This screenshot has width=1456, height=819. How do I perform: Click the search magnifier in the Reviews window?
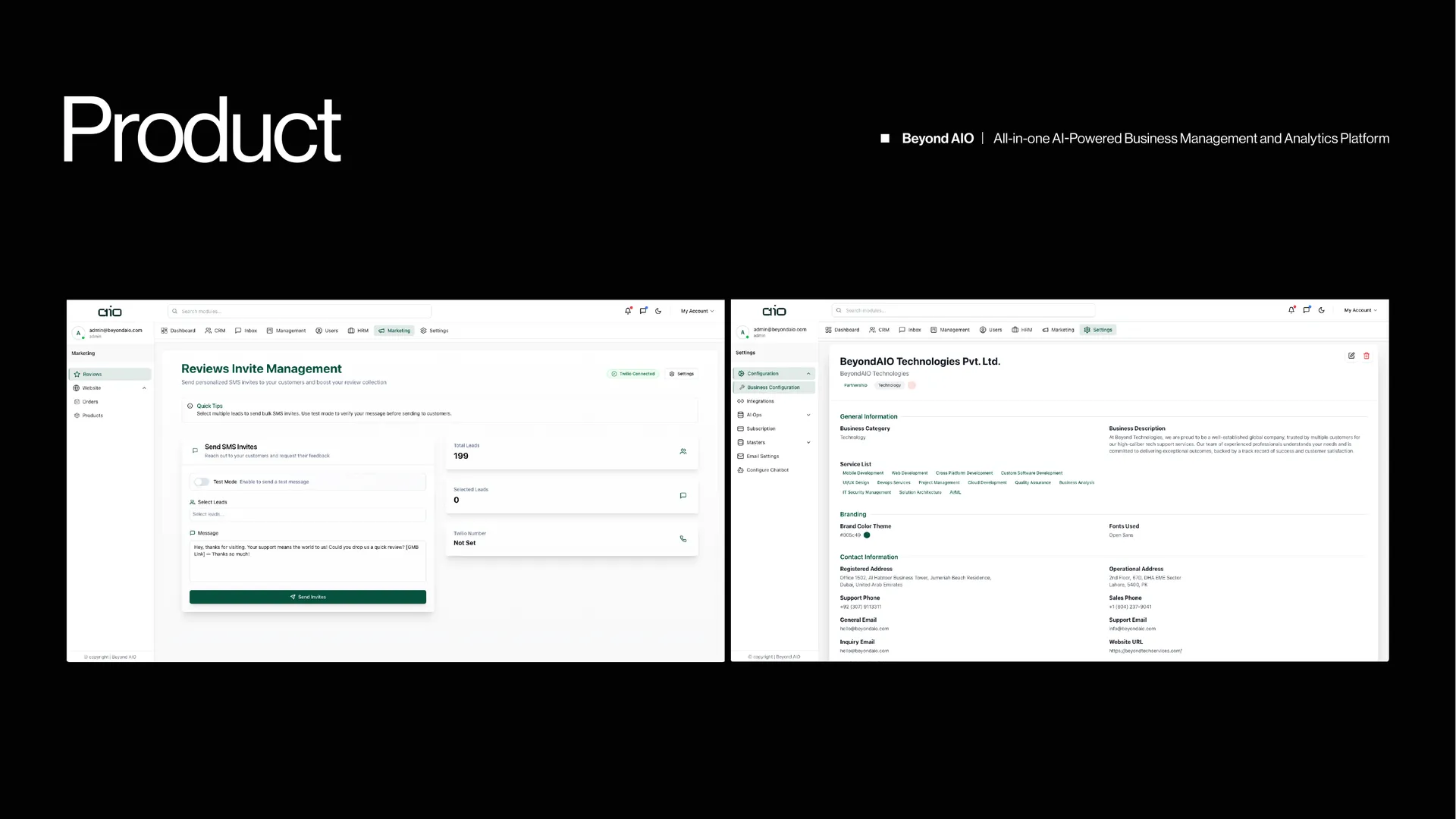click(x=174, y=311)
